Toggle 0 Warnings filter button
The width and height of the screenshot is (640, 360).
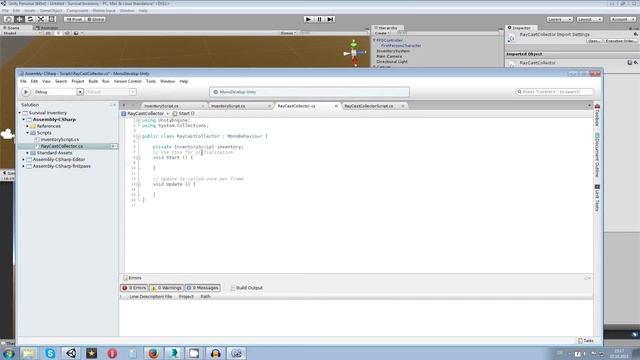(167, 288)
